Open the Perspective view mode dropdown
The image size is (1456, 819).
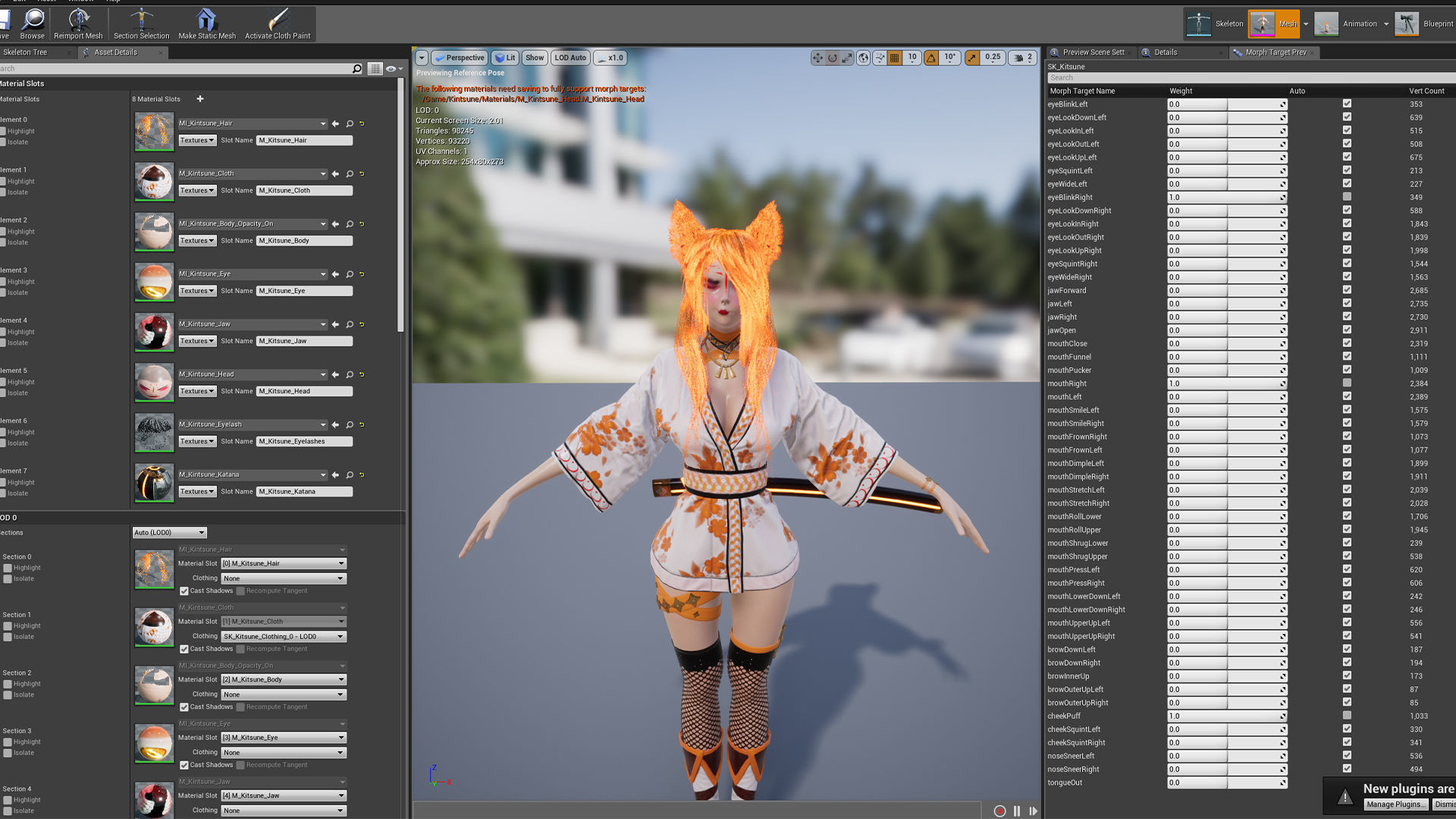460,58
